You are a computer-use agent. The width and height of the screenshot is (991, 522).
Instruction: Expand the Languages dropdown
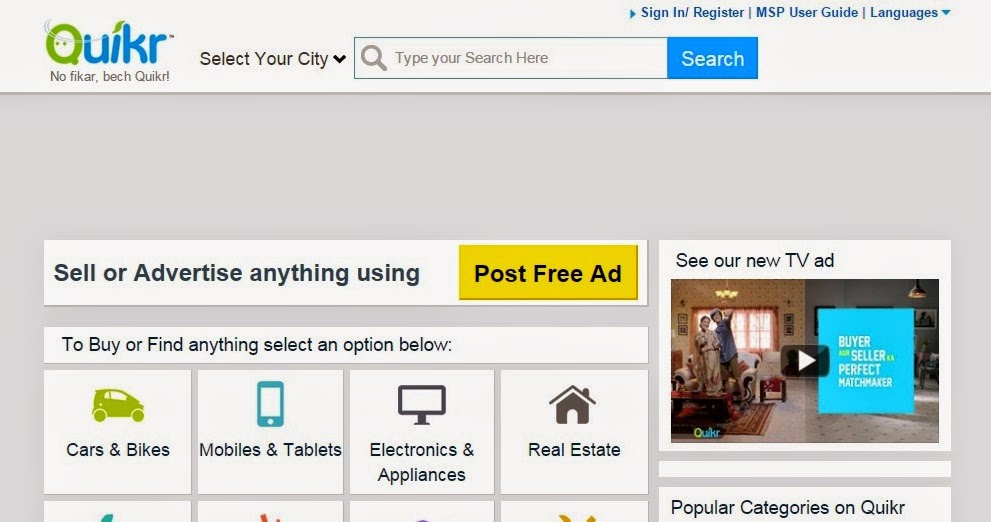pos(910,13)
